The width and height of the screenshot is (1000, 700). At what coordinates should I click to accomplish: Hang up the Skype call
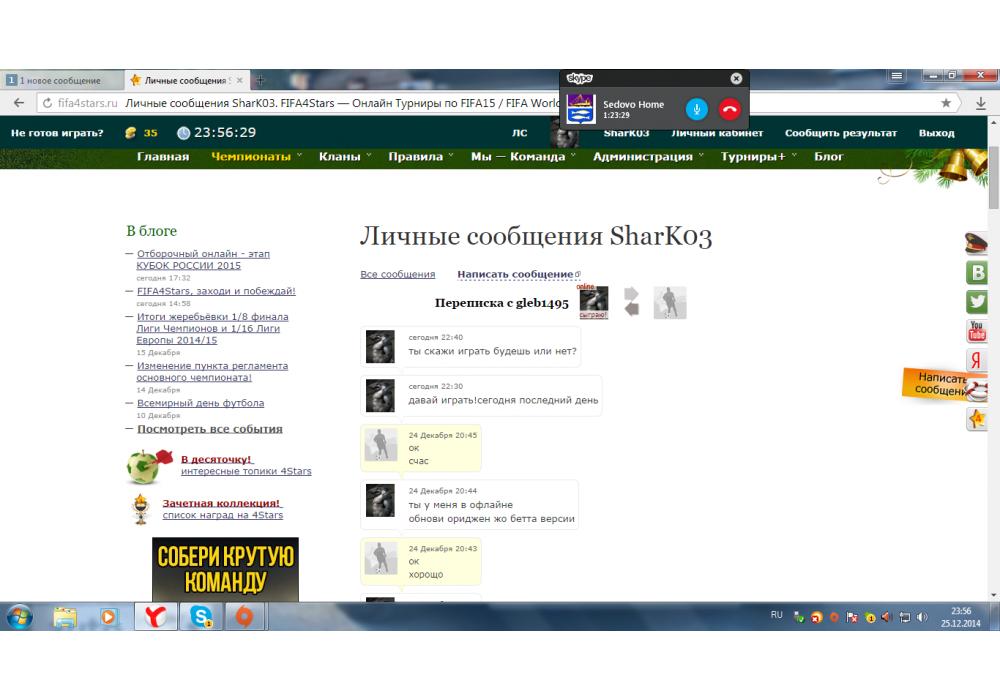729,109
